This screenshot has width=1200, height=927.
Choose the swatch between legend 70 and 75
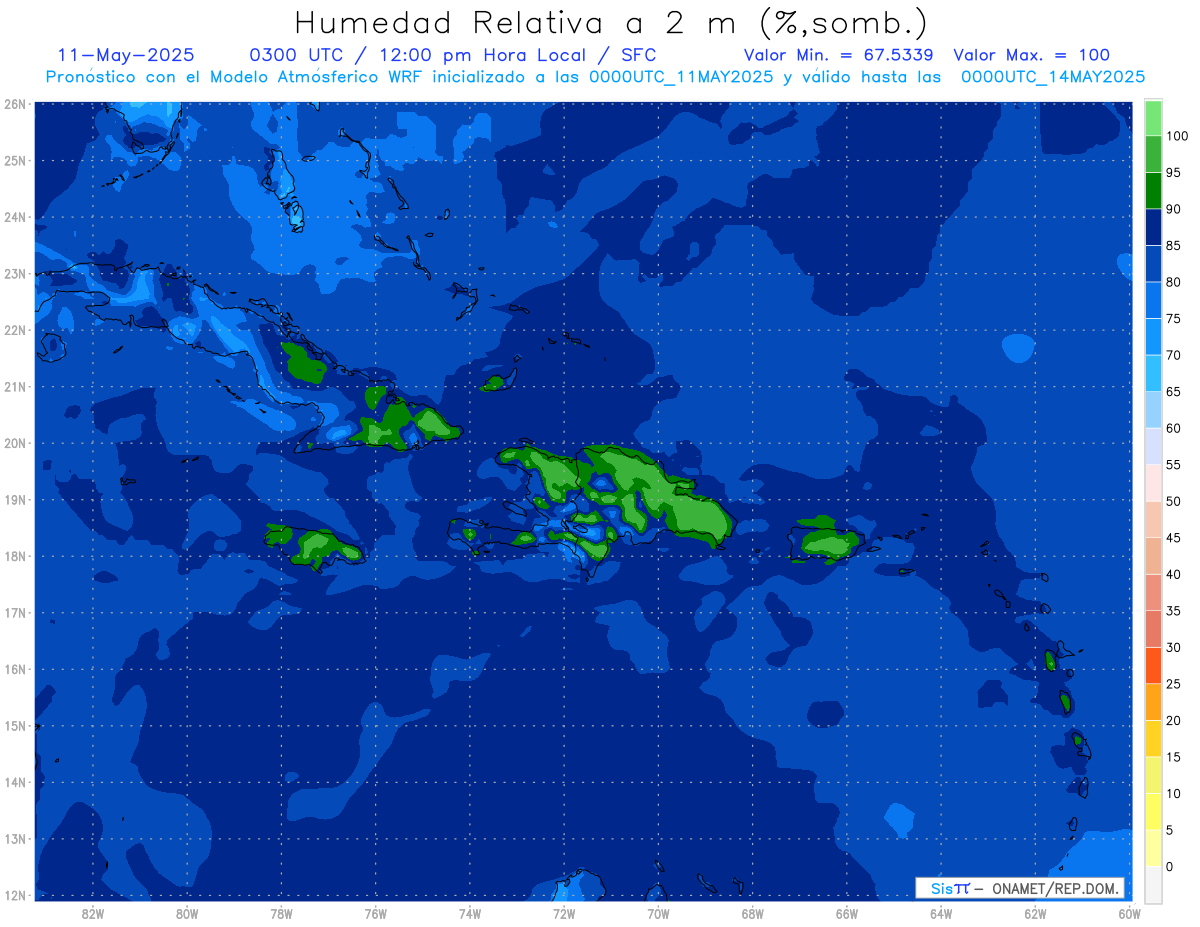(1153, 337)
